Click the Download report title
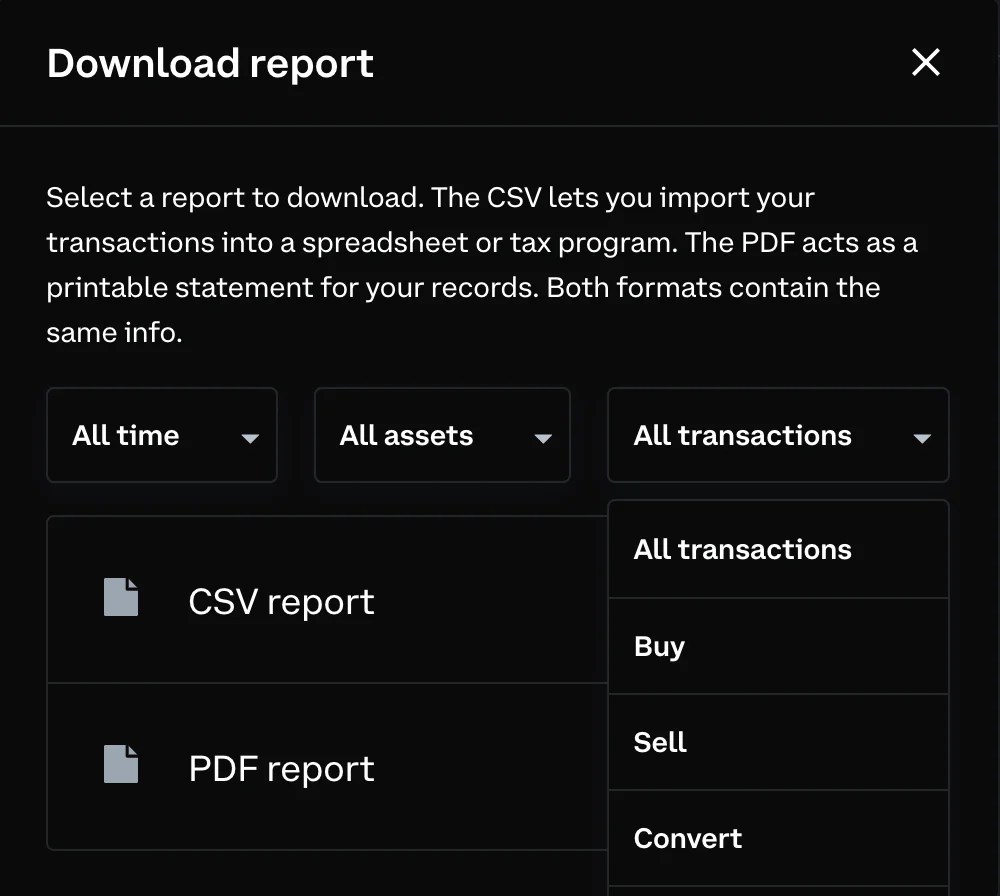1000x896 pixels. (x=210, y=62)
